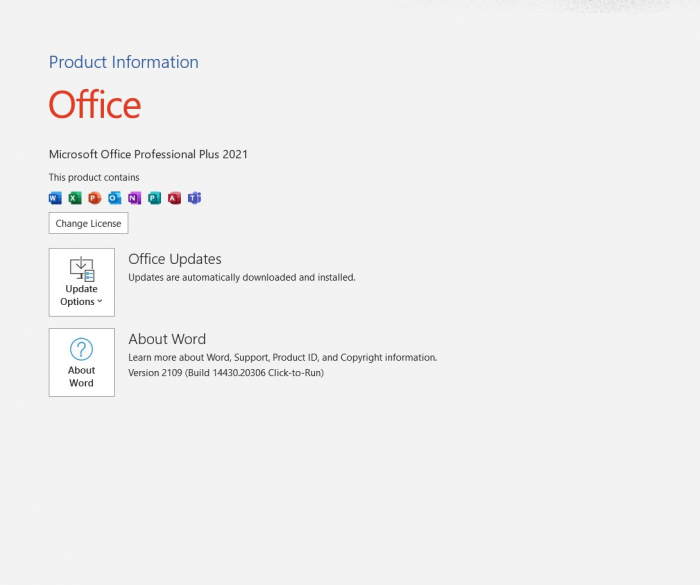Viewport: 700px width, 585px height.
Task: Click the Teams app icon
Action: (x=194, y=198)
